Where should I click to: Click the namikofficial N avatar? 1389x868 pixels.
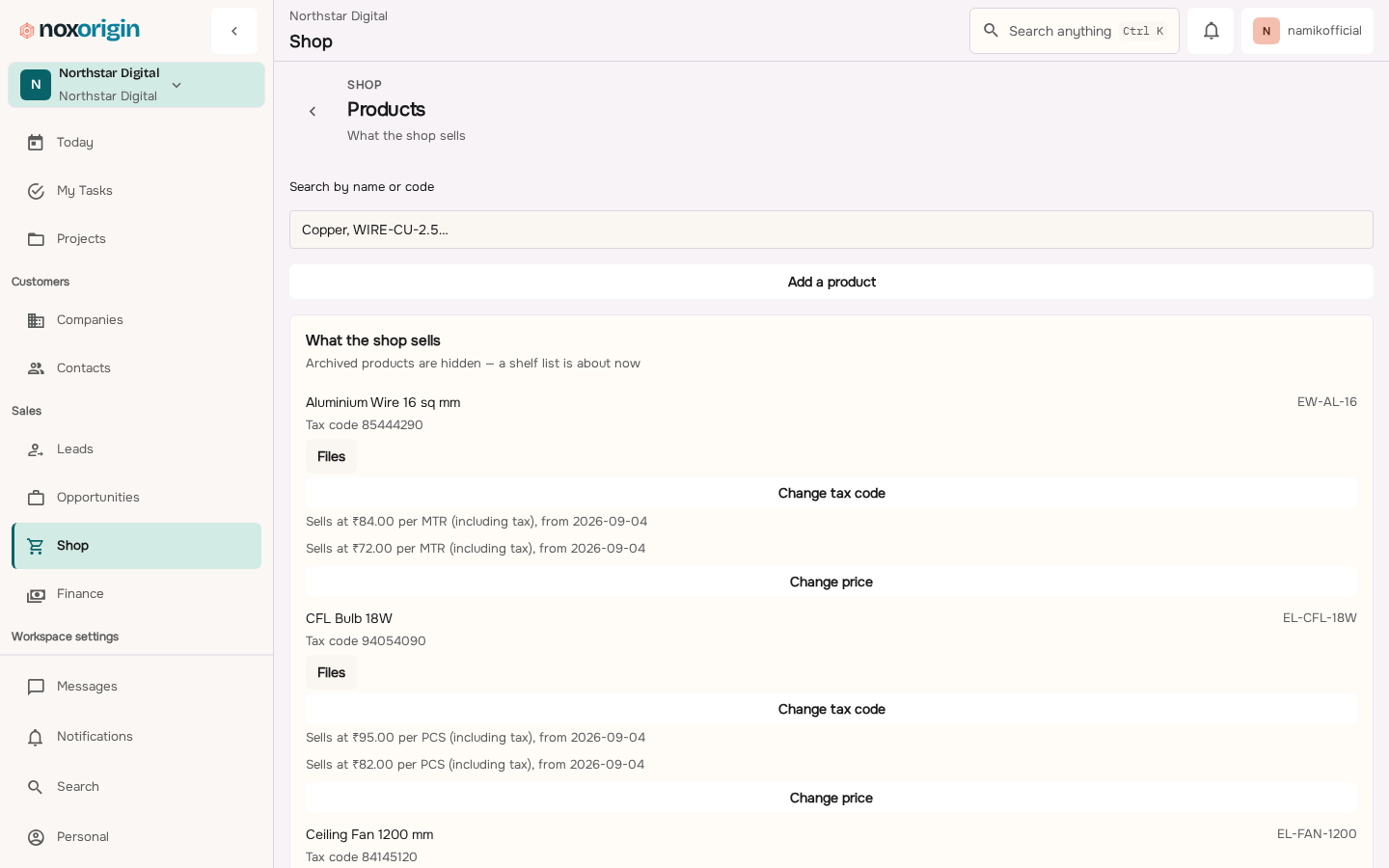[x=1266, y=31]
